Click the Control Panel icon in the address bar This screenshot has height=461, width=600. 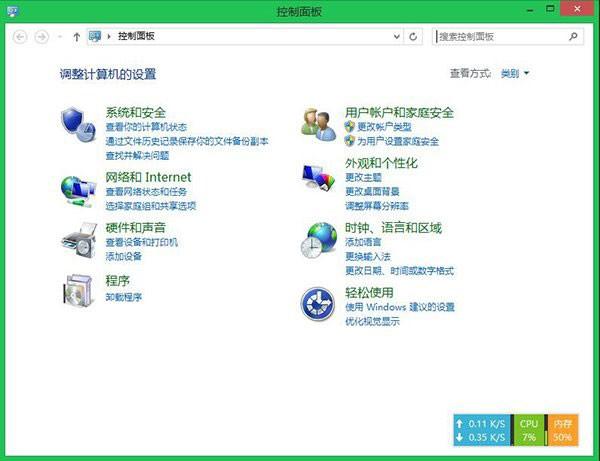95,36
